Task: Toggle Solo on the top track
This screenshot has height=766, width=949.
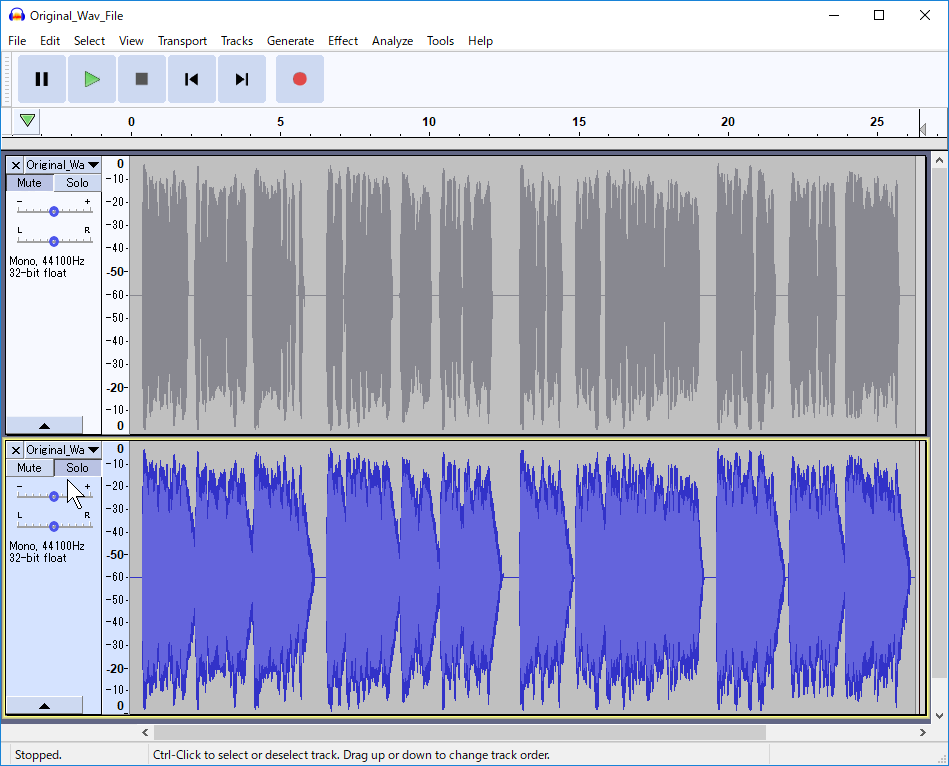Action: pyautogui.click(x=77, y=183)
